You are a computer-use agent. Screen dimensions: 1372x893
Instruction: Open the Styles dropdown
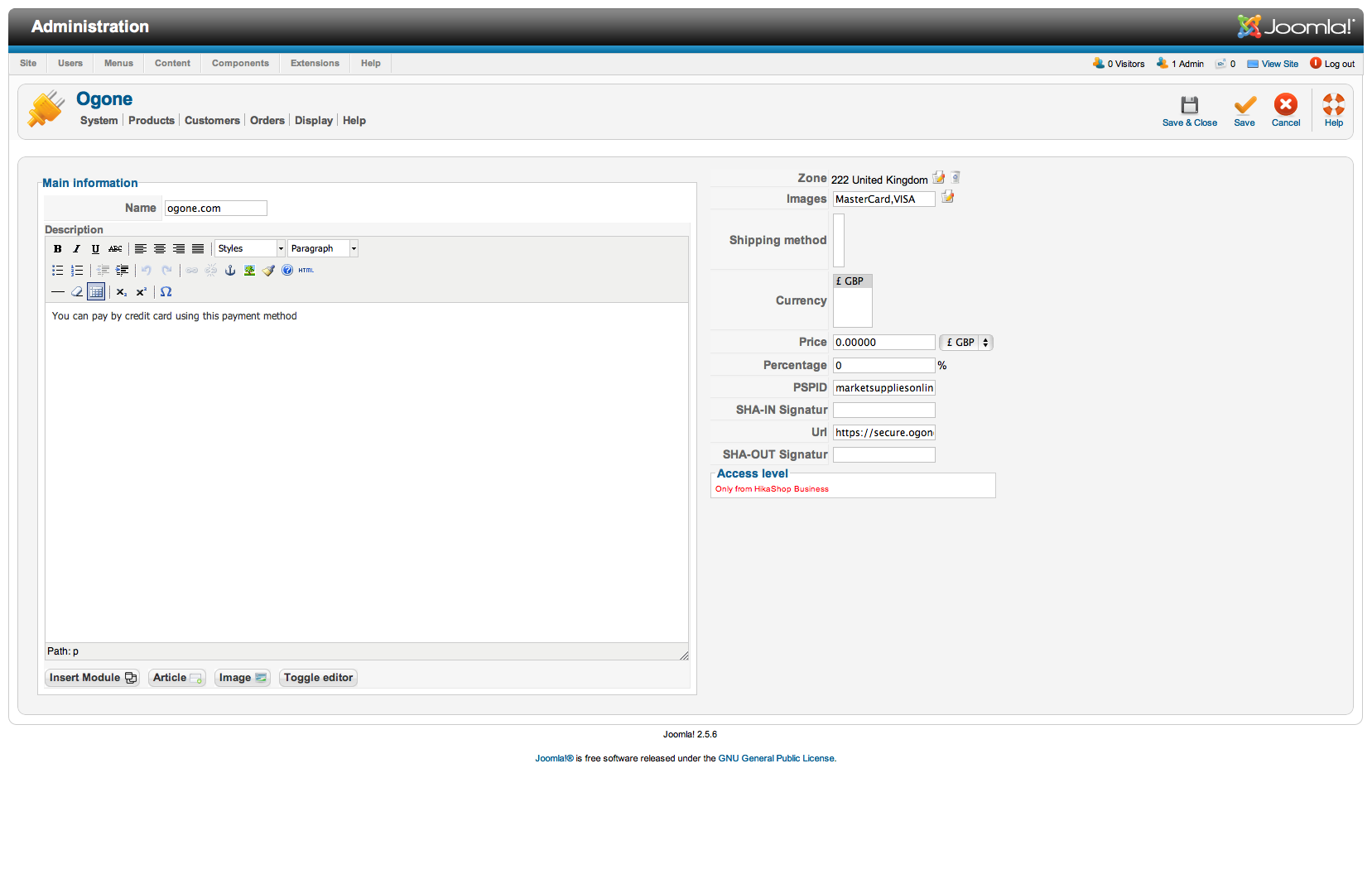[x=250, y=248]
